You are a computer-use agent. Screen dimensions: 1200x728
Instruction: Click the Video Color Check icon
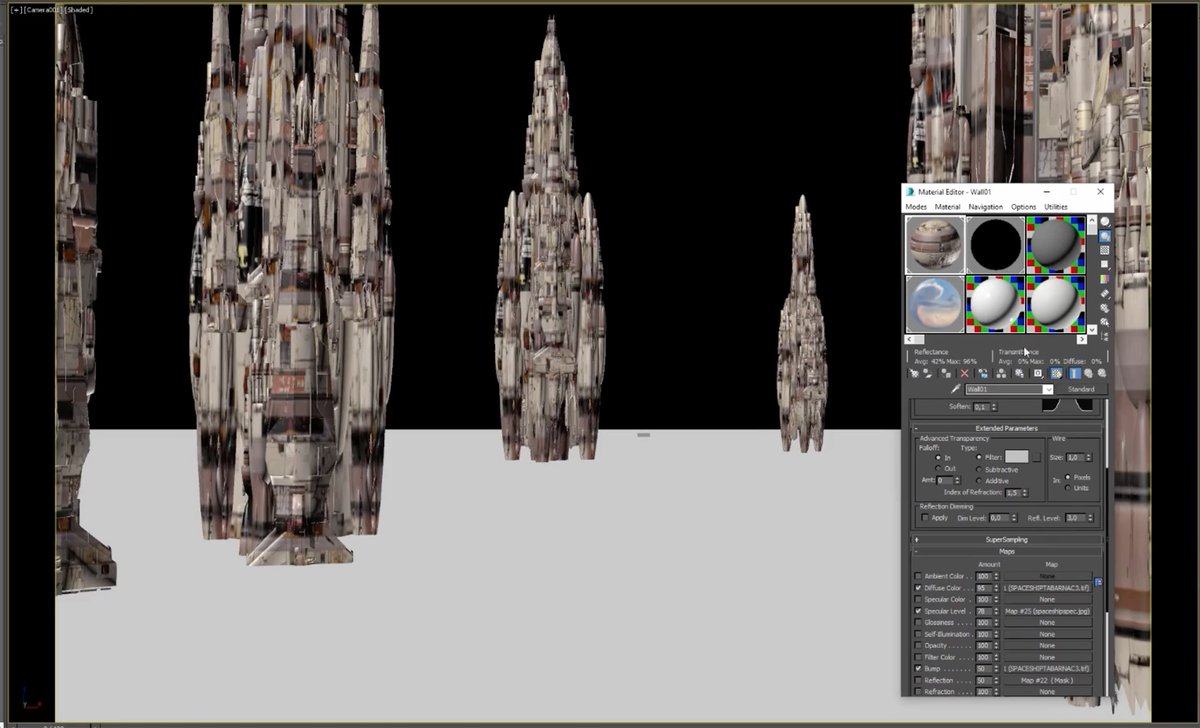(1105, 279)
